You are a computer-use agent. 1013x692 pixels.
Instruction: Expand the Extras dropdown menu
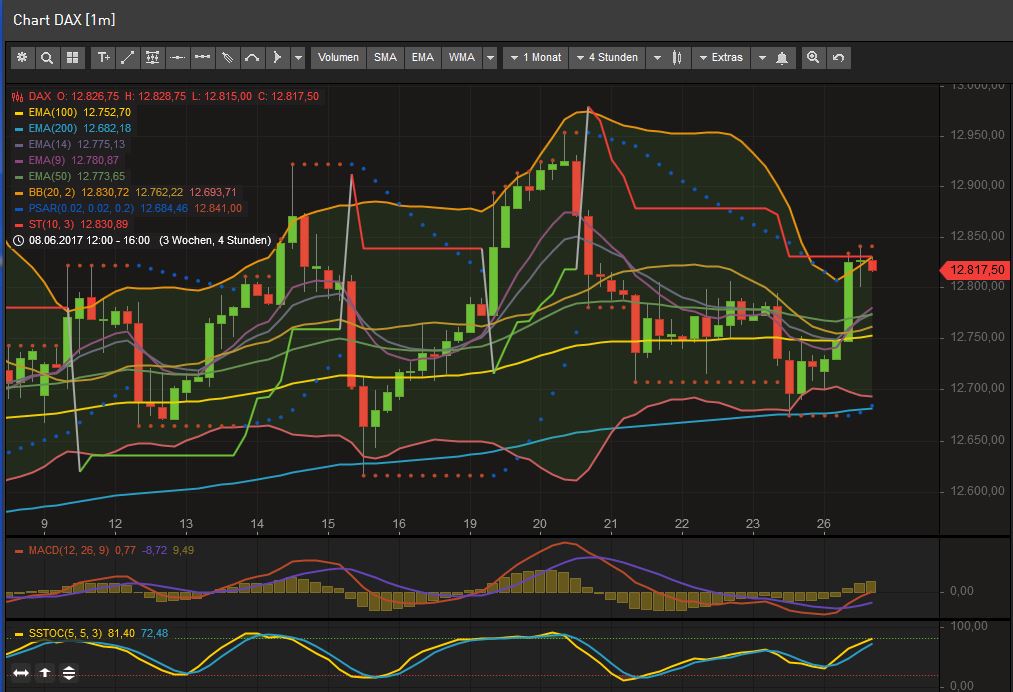720,58
